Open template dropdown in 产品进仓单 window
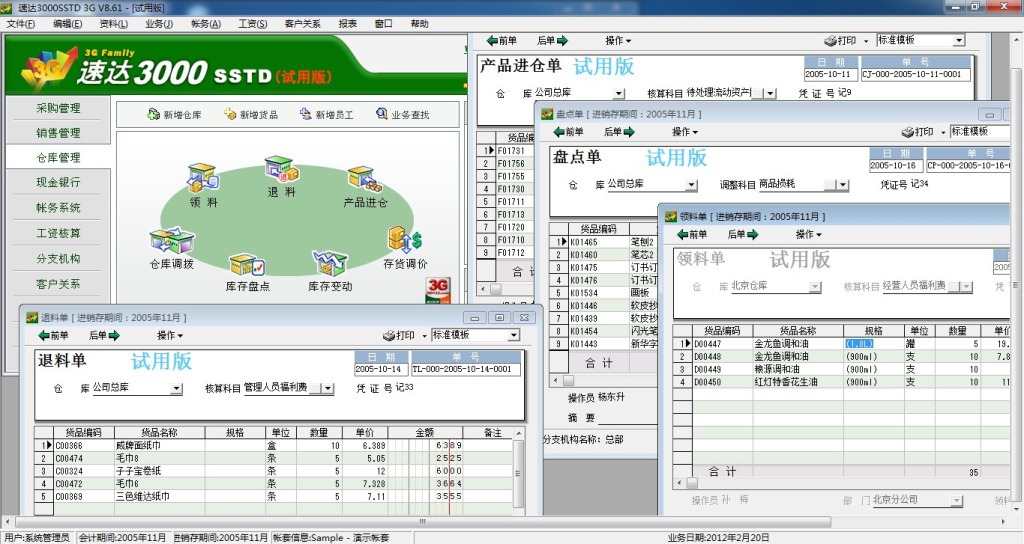The image size is (1024, 544). coord(958,40)
